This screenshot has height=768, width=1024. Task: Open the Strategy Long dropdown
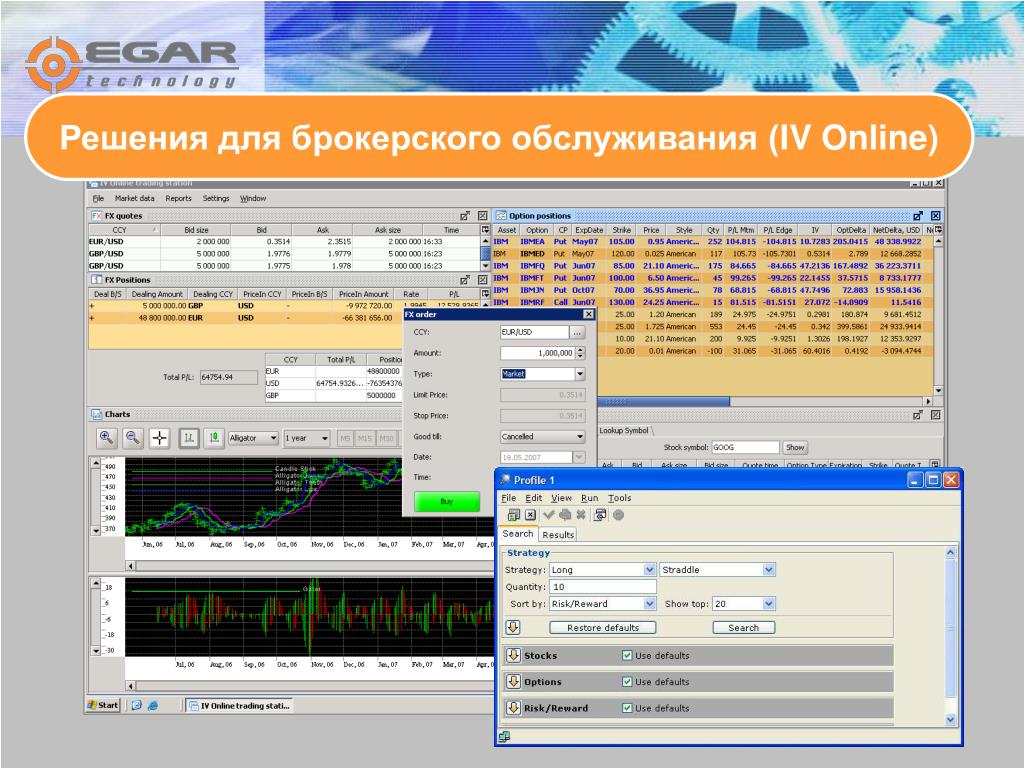(649, 569)
